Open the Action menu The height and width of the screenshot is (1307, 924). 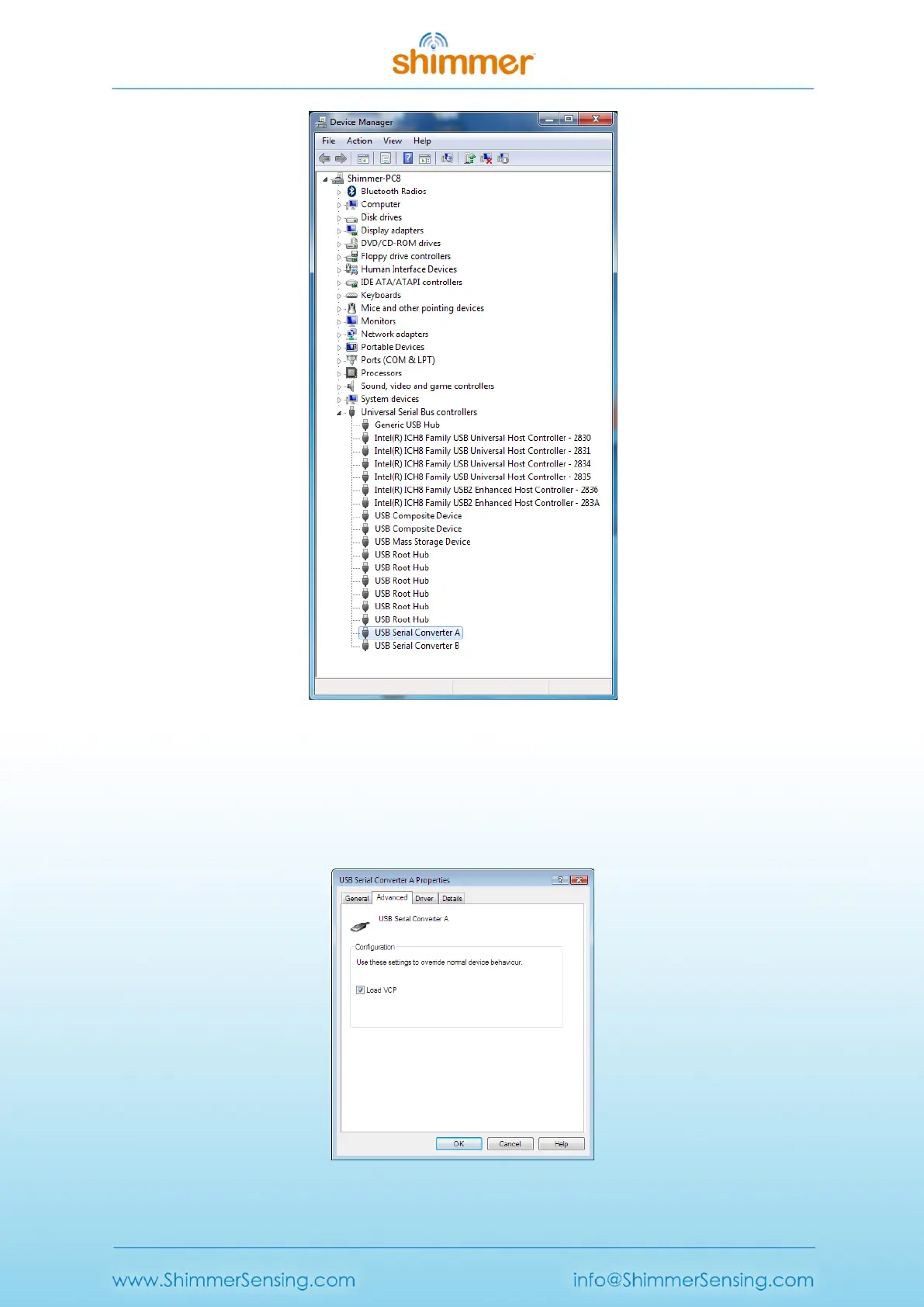[359, 140]
